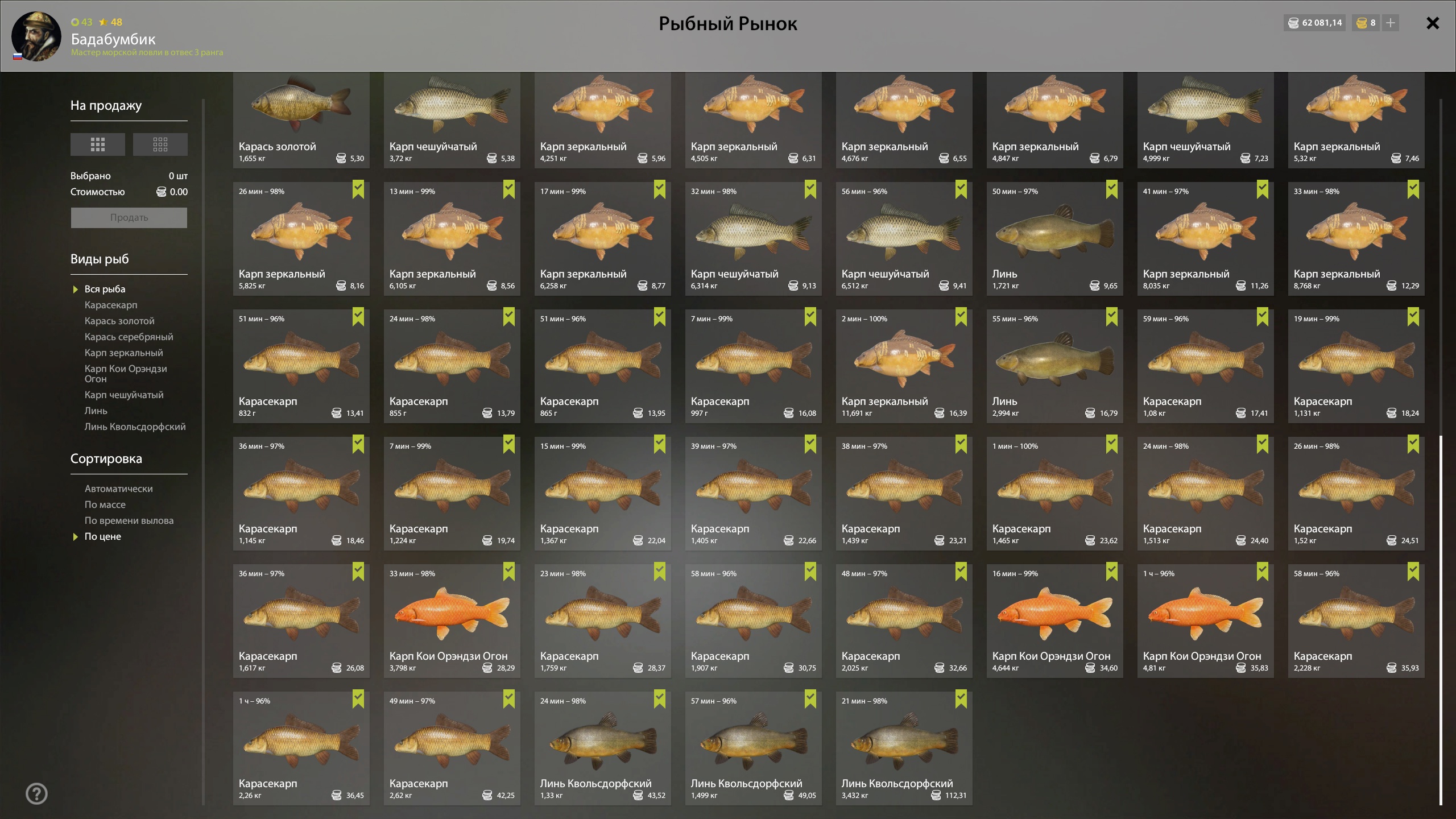This screenshot has height=819, width=1456.
Task: Select Карп Кои Орэндзи Огон 4,644 кг card
Action: click(x=1054, y=621)
